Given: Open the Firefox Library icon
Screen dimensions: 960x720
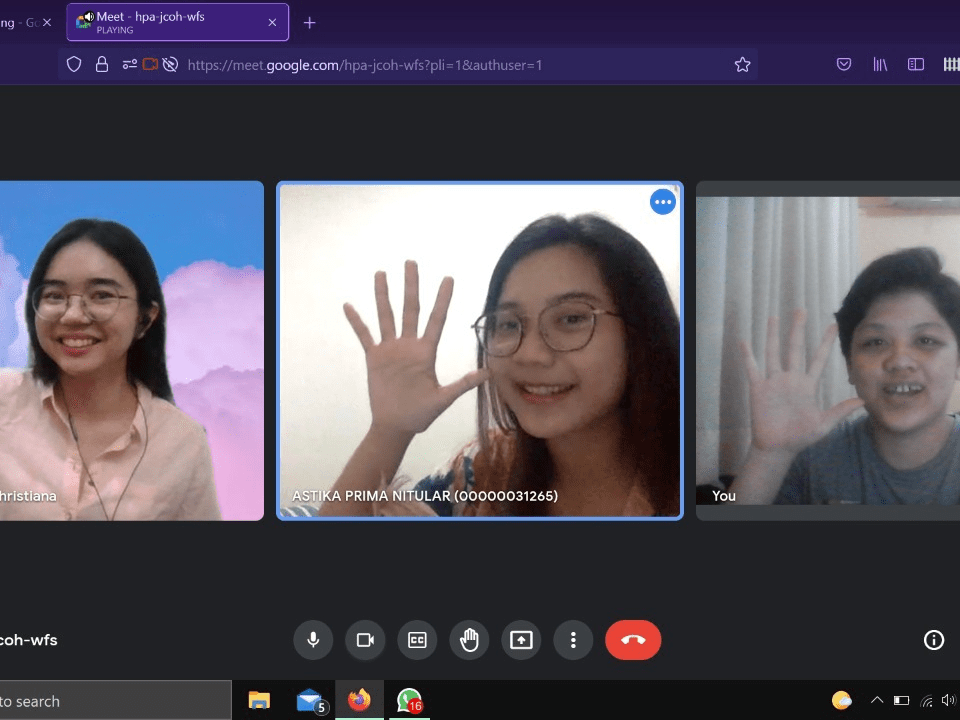Looking at the screenshot, I should (880, 65).
